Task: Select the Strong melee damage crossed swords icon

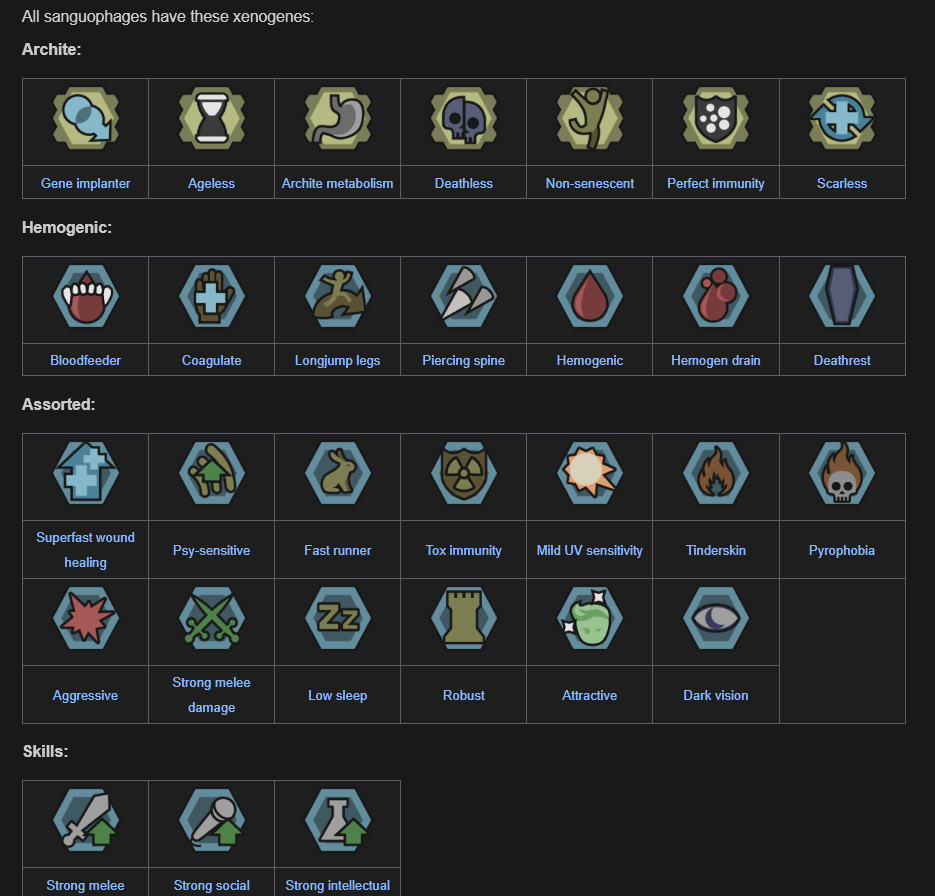Action: 211,618
